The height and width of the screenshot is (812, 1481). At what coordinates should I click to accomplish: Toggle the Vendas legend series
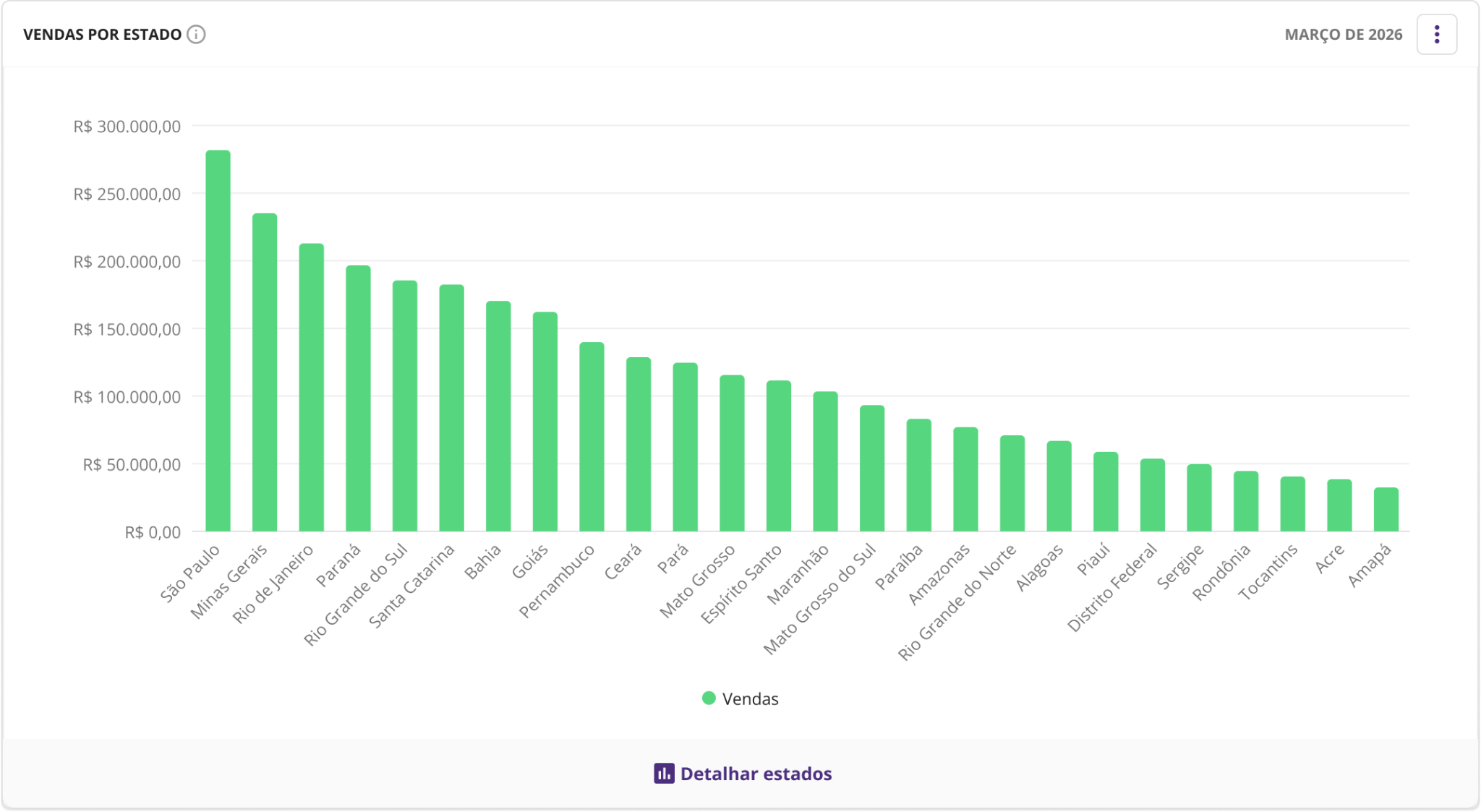pos(740,698)
